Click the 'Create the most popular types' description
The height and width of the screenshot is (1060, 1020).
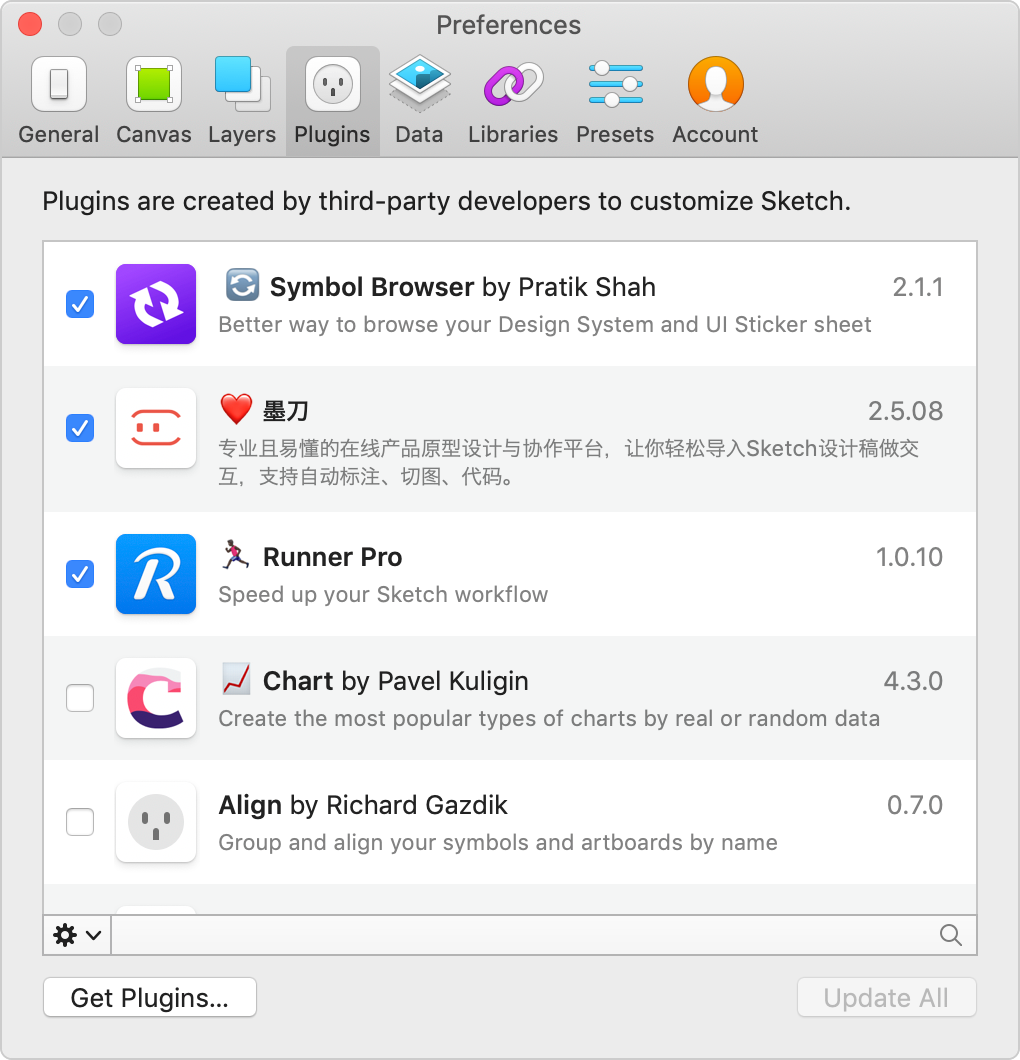coord(549,718)
